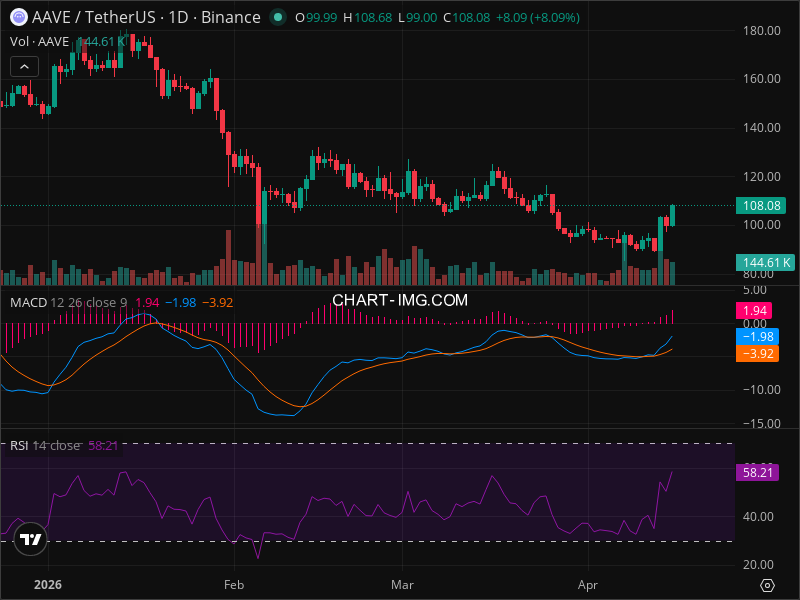Click the RSI legend value 58.21

[x=103, y=445]
